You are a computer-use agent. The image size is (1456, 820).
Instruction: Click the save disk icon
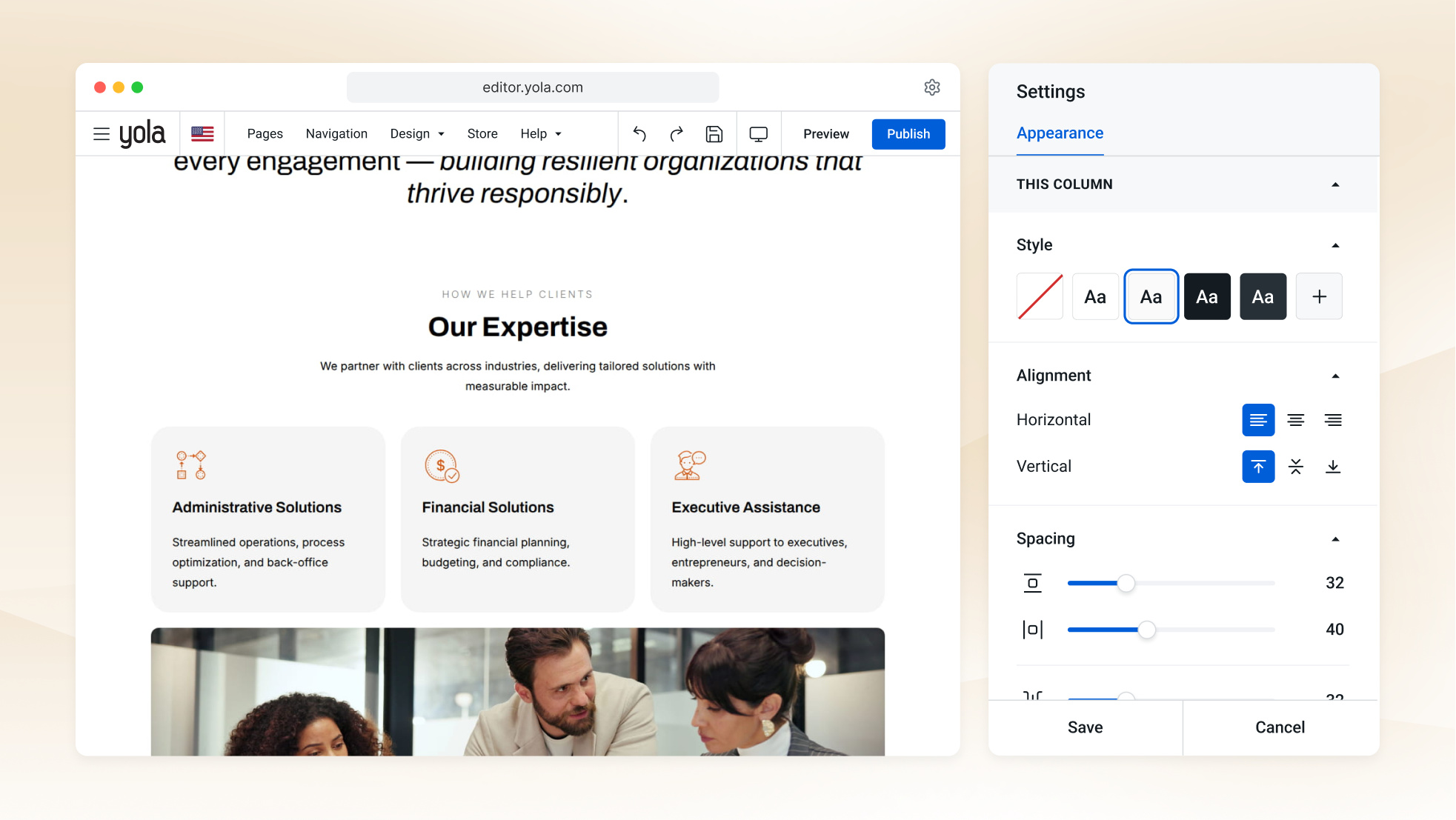click(x=714, y=134)
